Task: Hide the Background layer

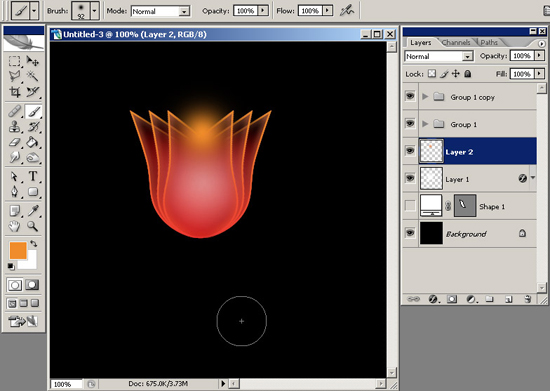Action: (x=410, y=233)
